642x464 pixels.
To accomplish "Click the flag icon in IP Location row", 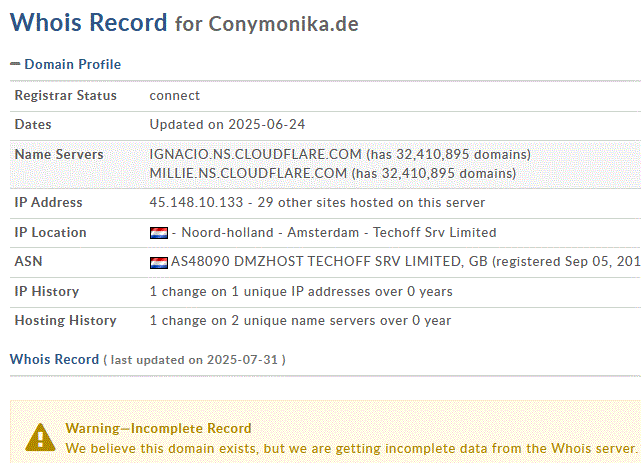I will pyautogui.click(x=158, y=233).
